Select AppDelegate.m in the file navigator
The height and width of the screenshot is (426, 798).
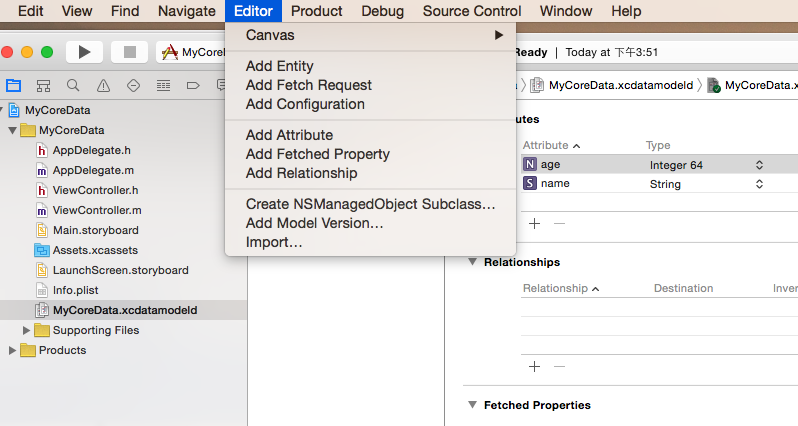pyautogui.click(x=92, y=170)
